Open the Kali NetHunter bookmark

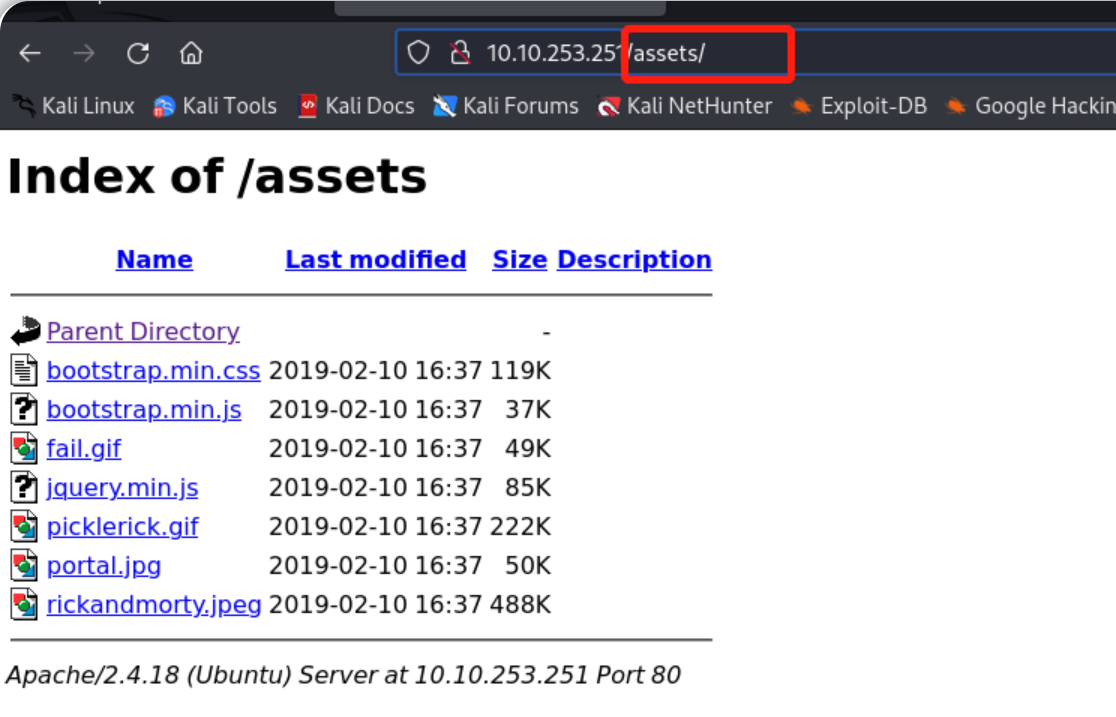tap(685, 106)
